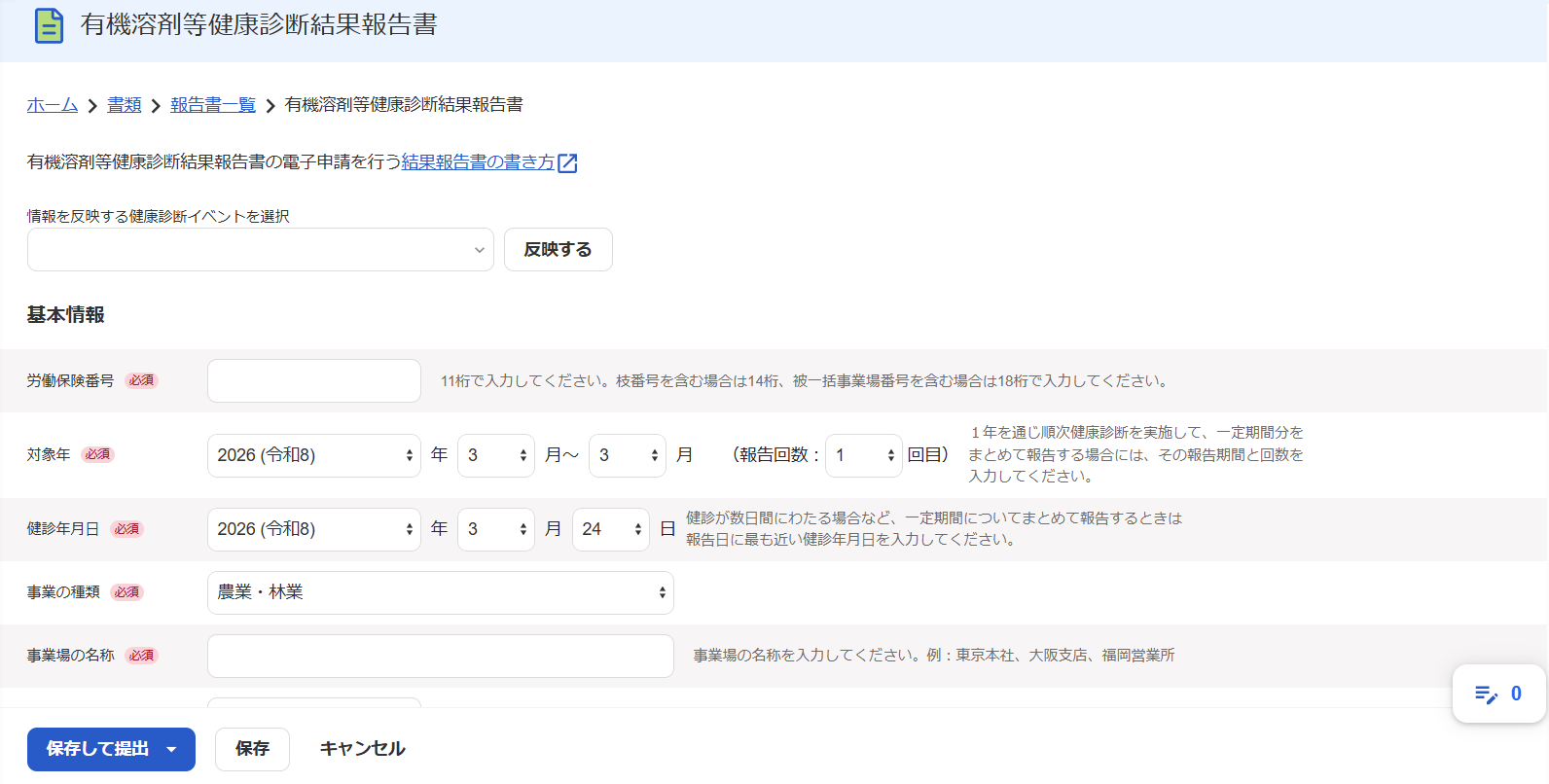Open 事業の種類 dropdown showing 農業・林業

[x=441, y=592]
